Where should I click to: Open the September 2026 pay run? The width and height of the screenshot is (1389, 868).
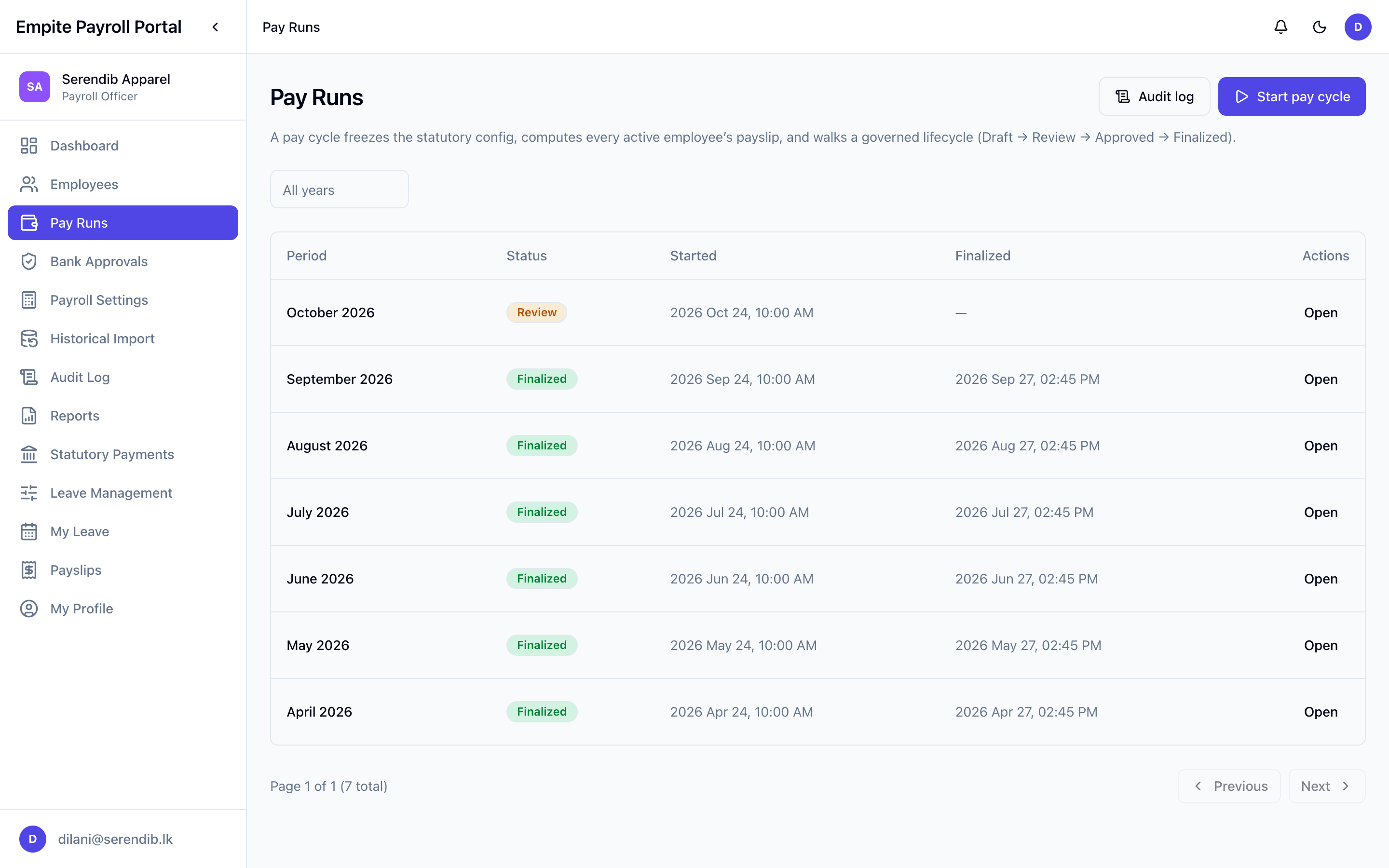(1321, 380)
